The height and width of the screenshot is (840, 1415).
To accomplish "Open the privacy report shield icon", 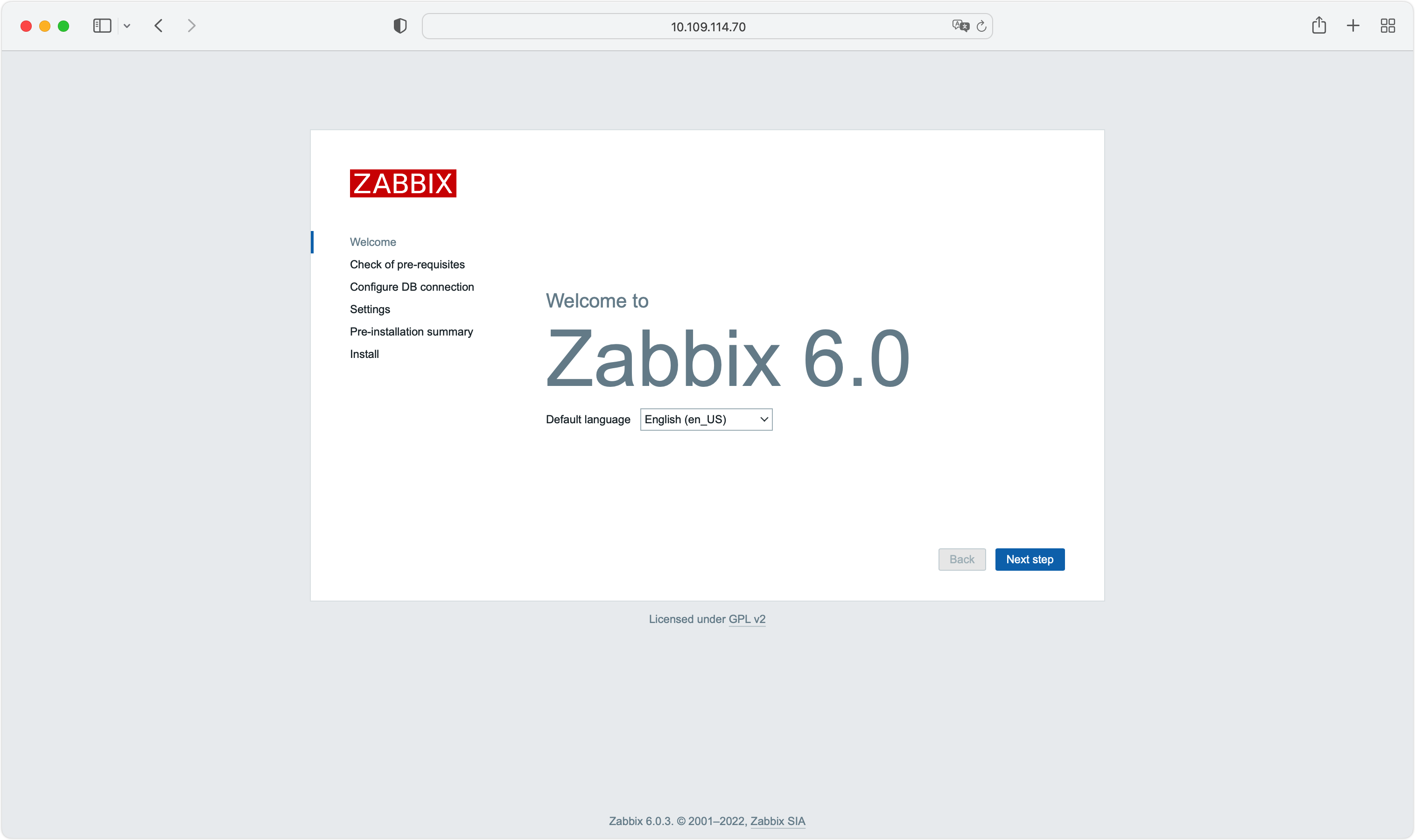I will (x=400, y=26).
